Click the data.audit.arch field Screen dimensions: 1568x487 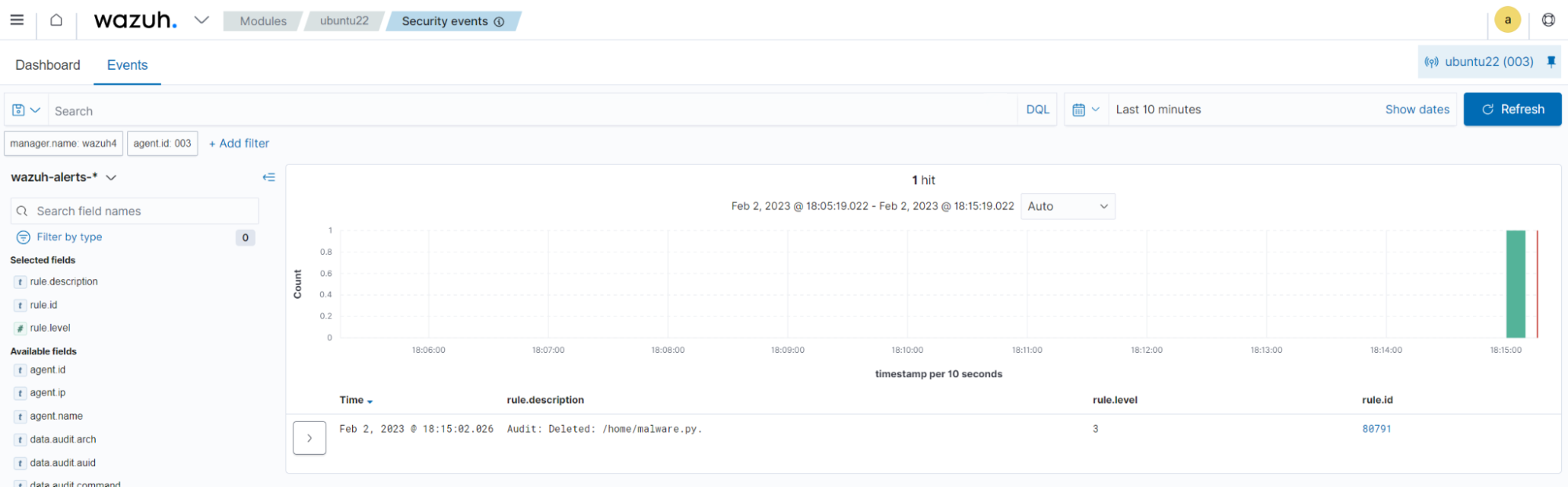click(x=63, y=440)
